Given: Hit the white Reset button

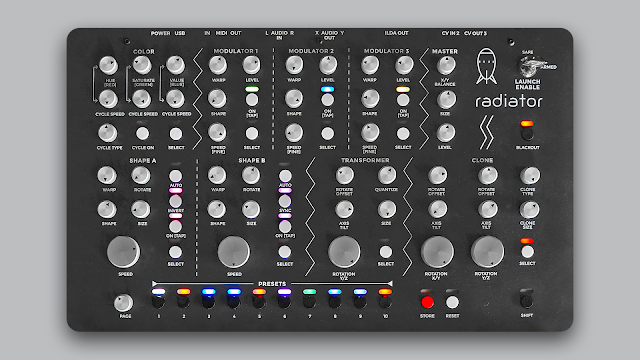Looking at the screenshot, I should click(x=452, y=302).
